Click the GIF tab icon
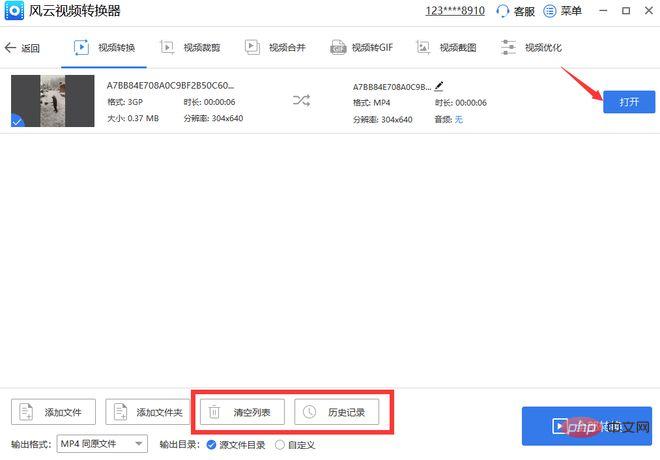The height and width of the screenshot is (460, 660). (x=338, y=48)
